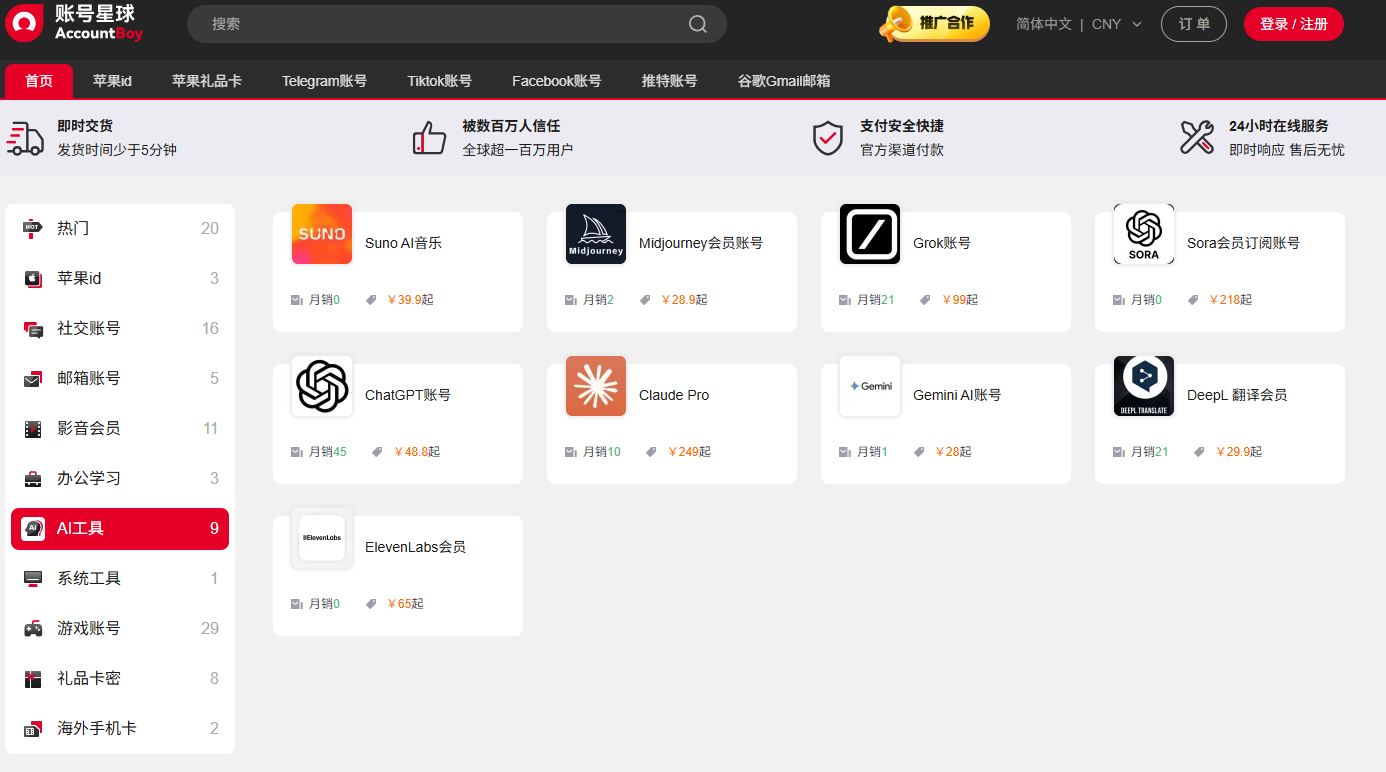Click the 系统工具 monitor icon
The width and height of the screenshot is (1386, 772).
33,578
